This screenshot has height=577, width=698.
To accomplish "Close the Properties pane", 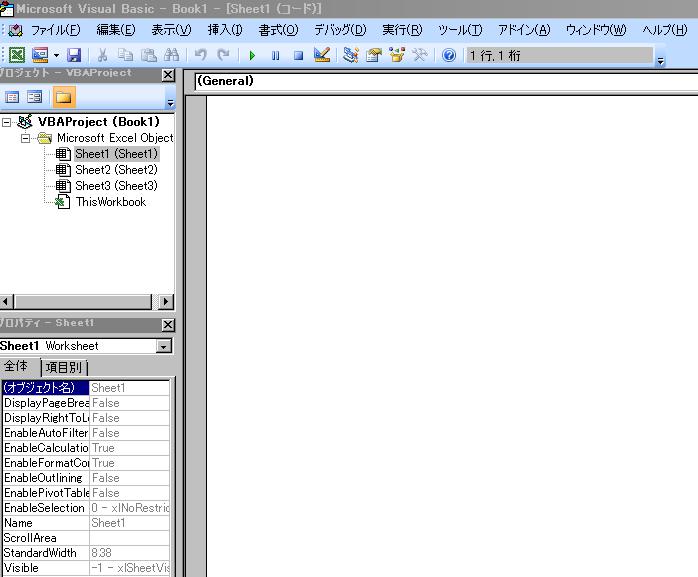I will click(168, 325).
